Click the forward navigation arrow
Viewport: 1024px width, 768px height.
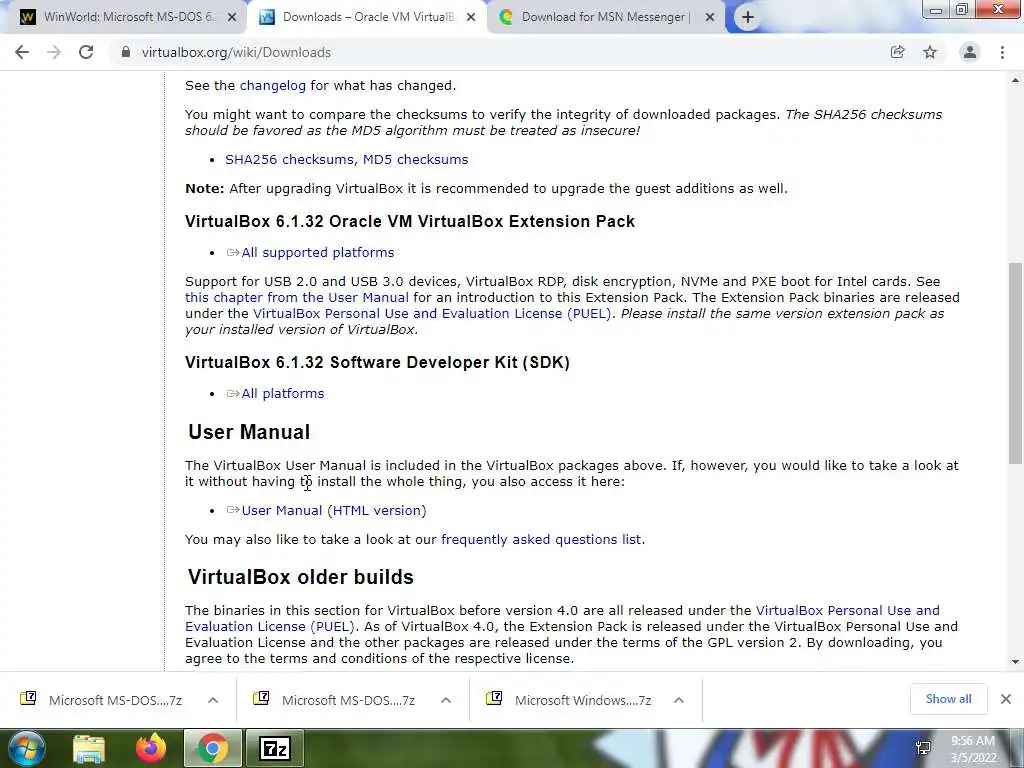[54, 52]
